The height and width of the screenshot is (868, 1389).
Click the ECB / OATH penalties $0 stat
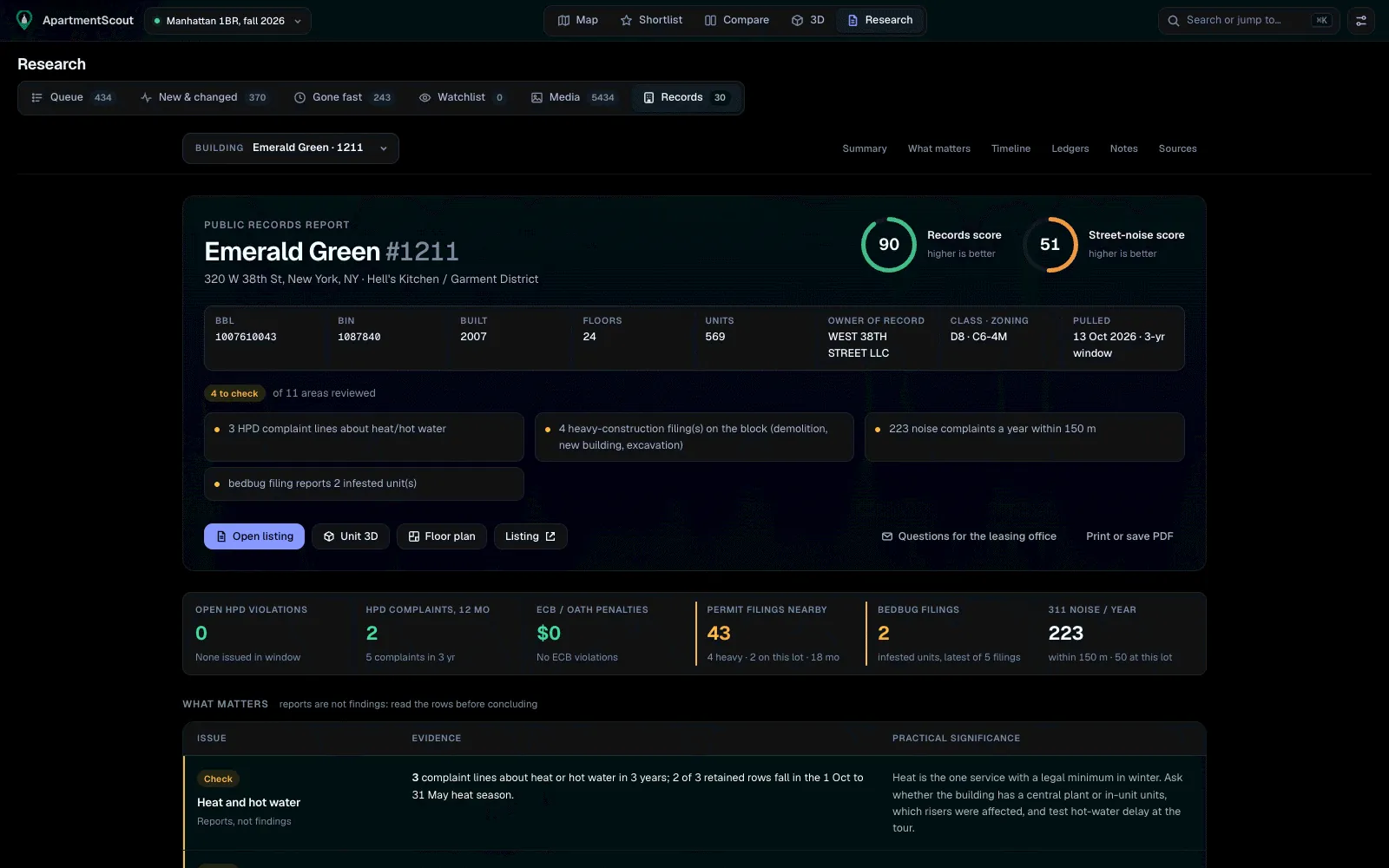[x=611, y=634]
